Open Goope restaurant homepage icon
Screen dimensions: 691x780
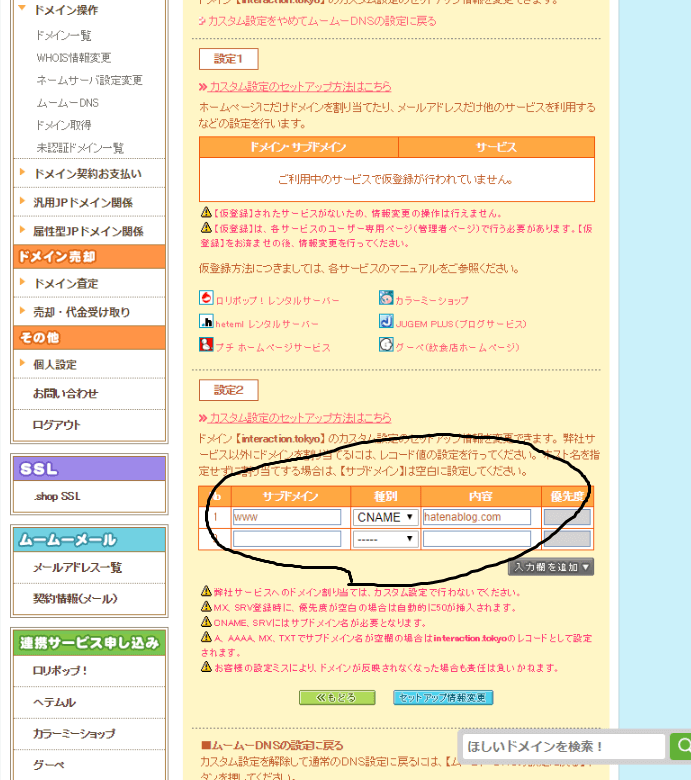coord(386,344)
